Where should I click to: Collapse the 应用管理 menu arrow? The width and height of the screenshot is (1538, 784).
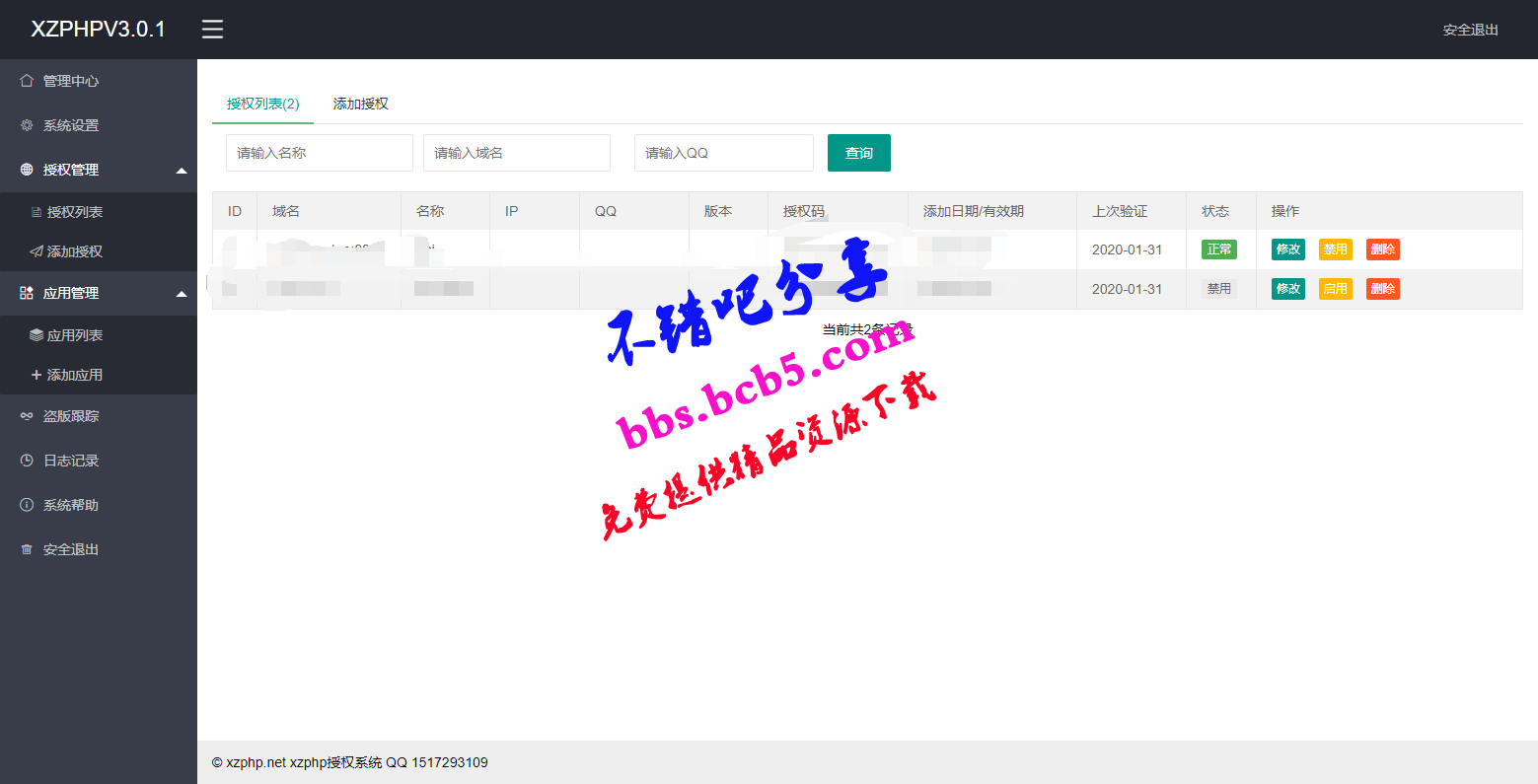[182, 294]
